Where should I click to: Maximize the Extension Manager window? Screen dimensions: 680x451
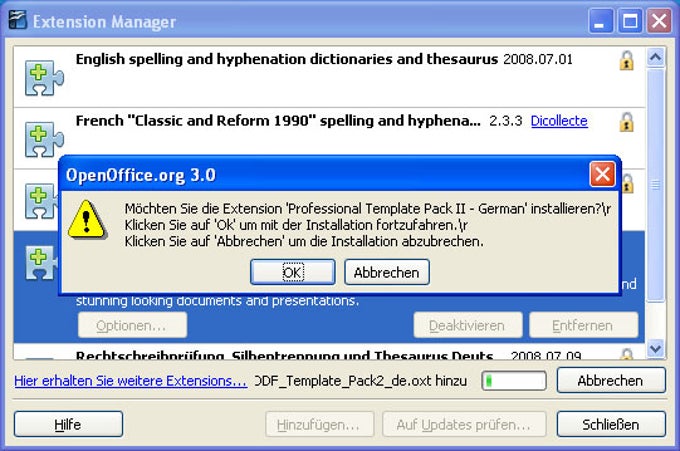pos(630,21)
